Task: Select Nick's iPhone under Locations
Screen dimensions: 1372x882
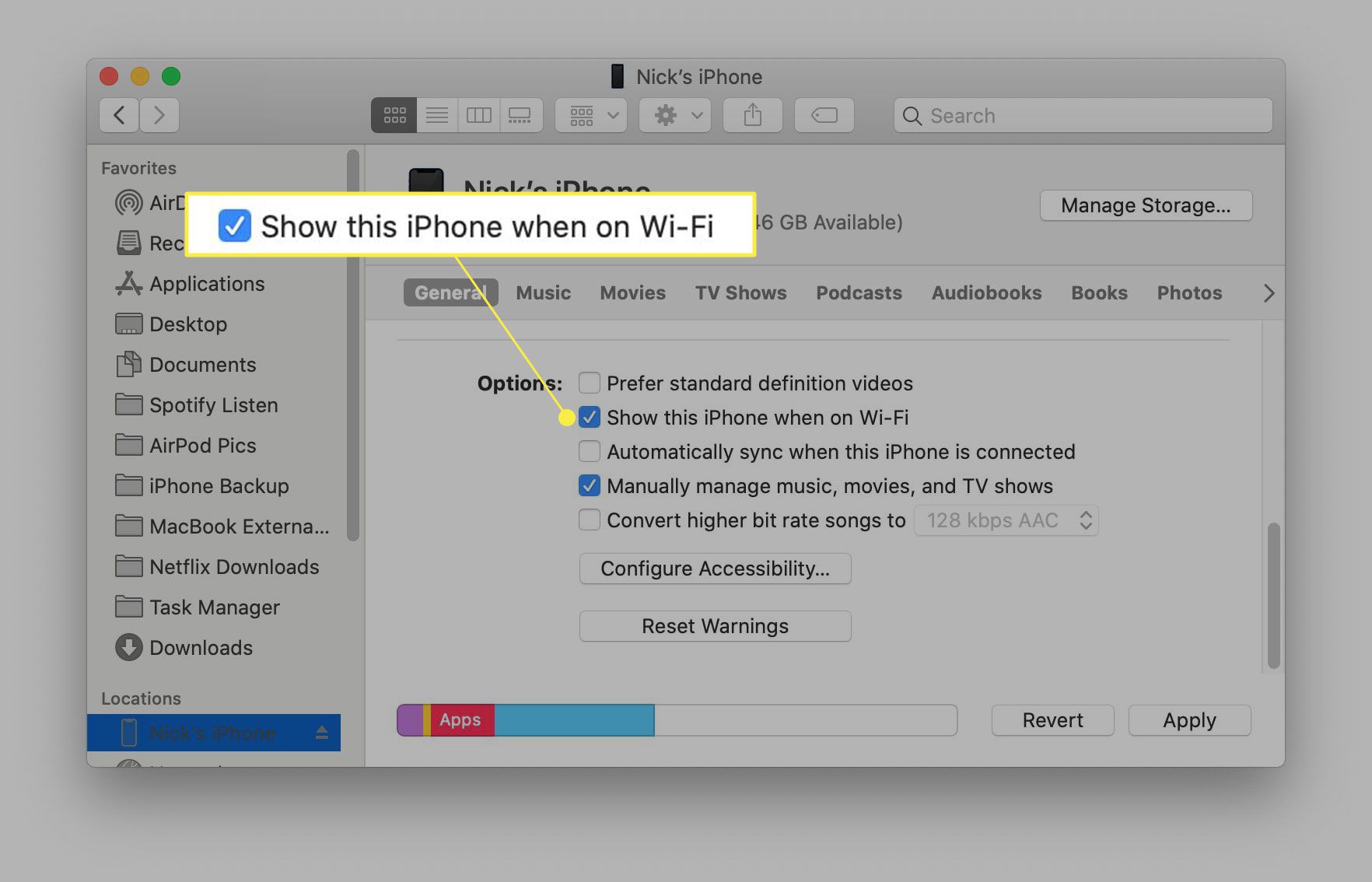Action: click(214, 733)
